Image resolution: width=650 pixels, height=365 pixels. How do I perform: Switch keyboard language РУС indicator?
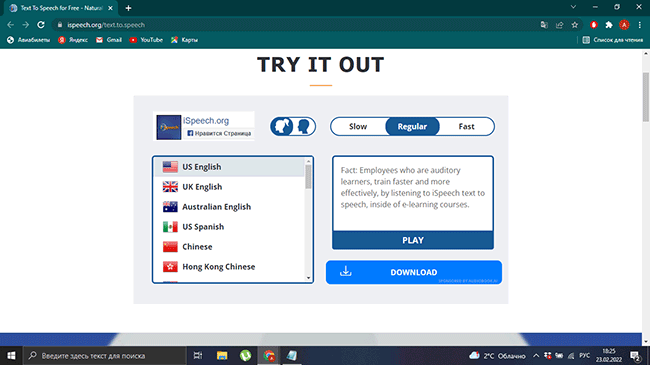(585, 355)
